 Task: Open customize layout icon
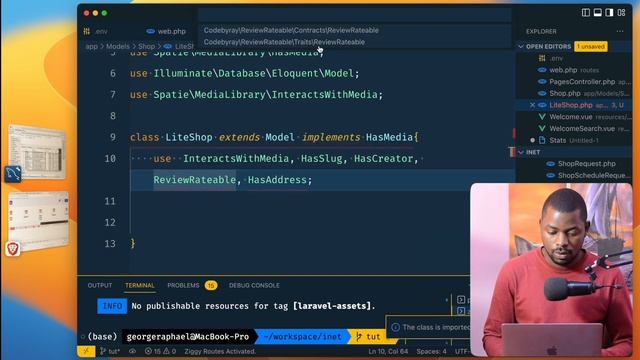[622, 13]
